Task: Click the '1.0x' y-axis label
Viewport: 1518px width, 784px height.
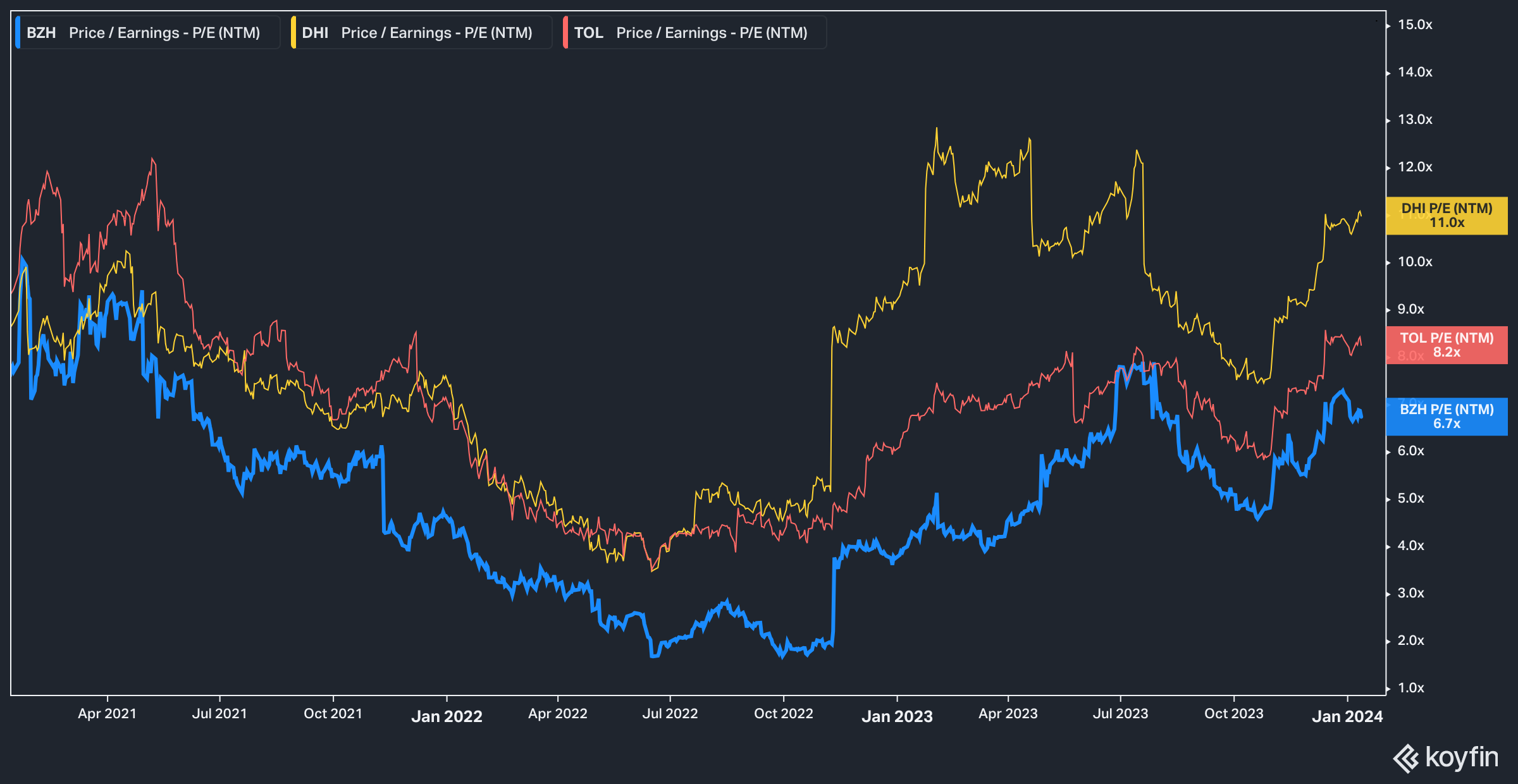Action: (1411, 688)
